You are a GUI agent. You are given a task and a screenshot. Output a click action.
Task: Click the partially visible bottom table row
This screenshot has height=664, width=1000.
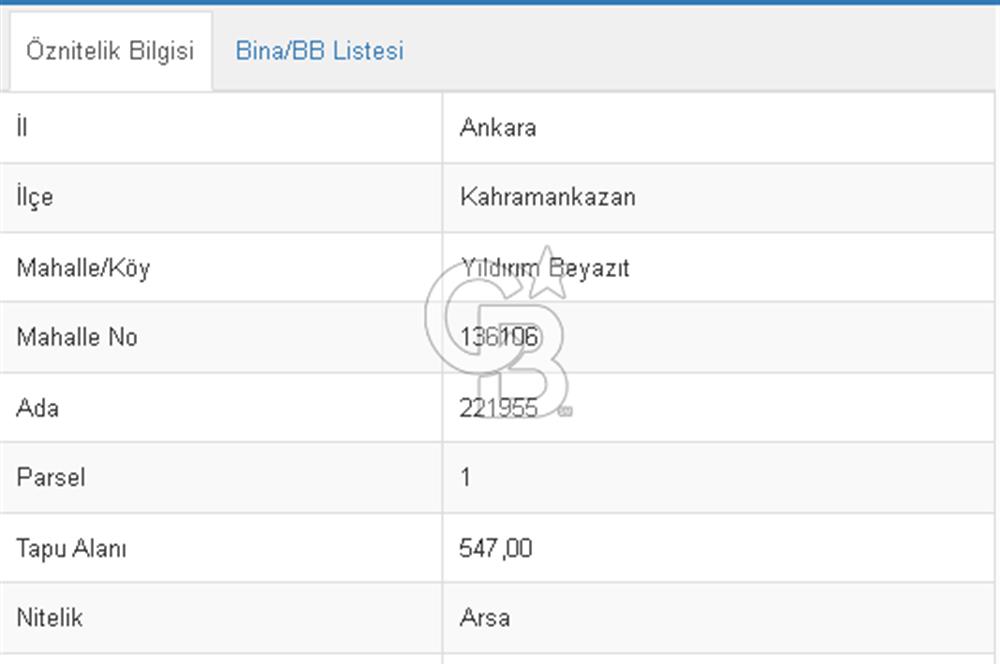(500, 658)
